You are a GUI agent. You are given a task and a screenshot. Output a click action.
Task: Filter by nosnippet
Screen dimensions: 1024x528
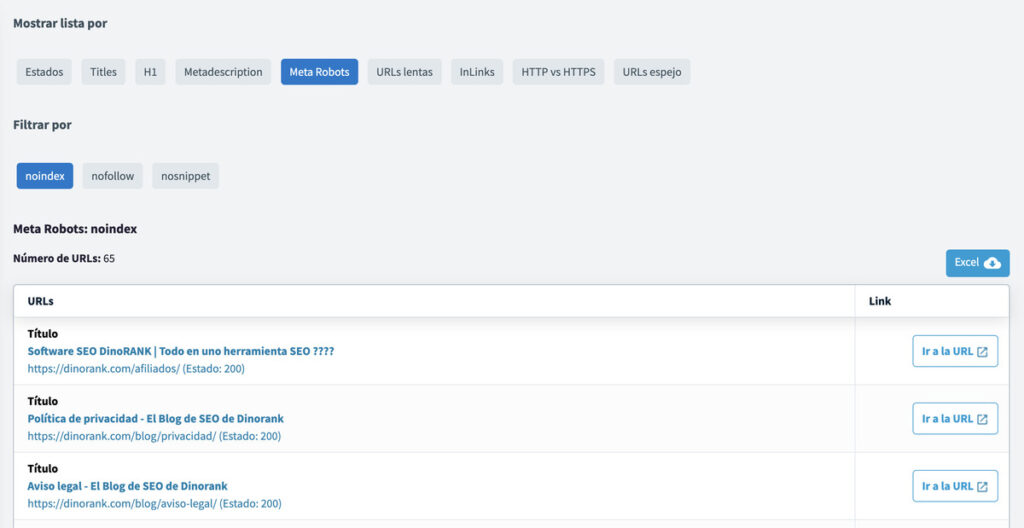185,176
